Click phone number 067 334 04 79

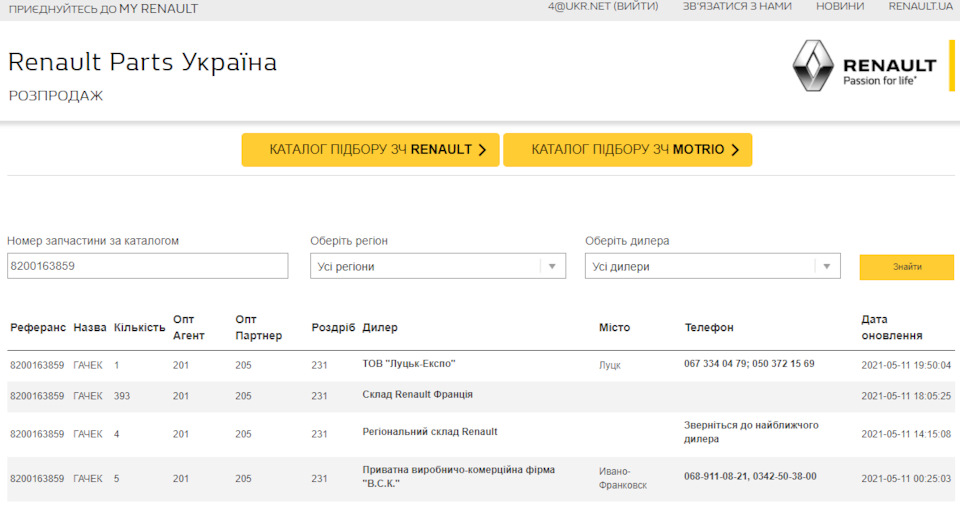click(716, 364)
